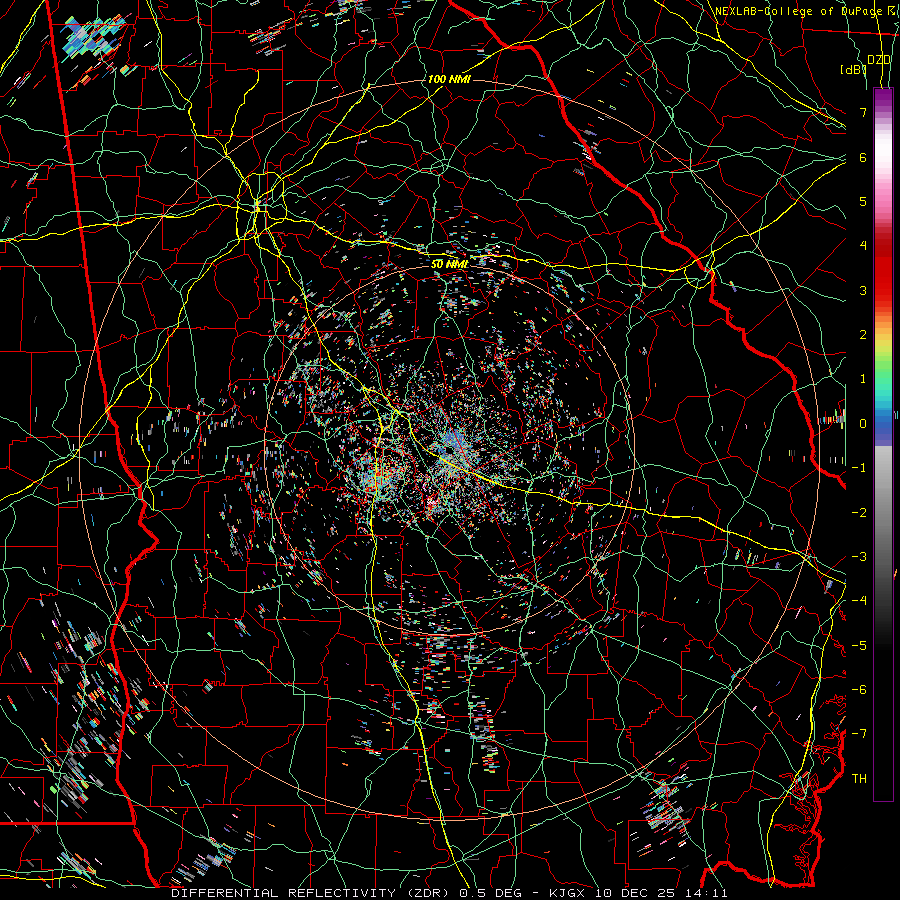Click the -2 value on the ZDR scale
Image resolution: width=900 pixels, height=900 pixels.
[x=859, y=513]
